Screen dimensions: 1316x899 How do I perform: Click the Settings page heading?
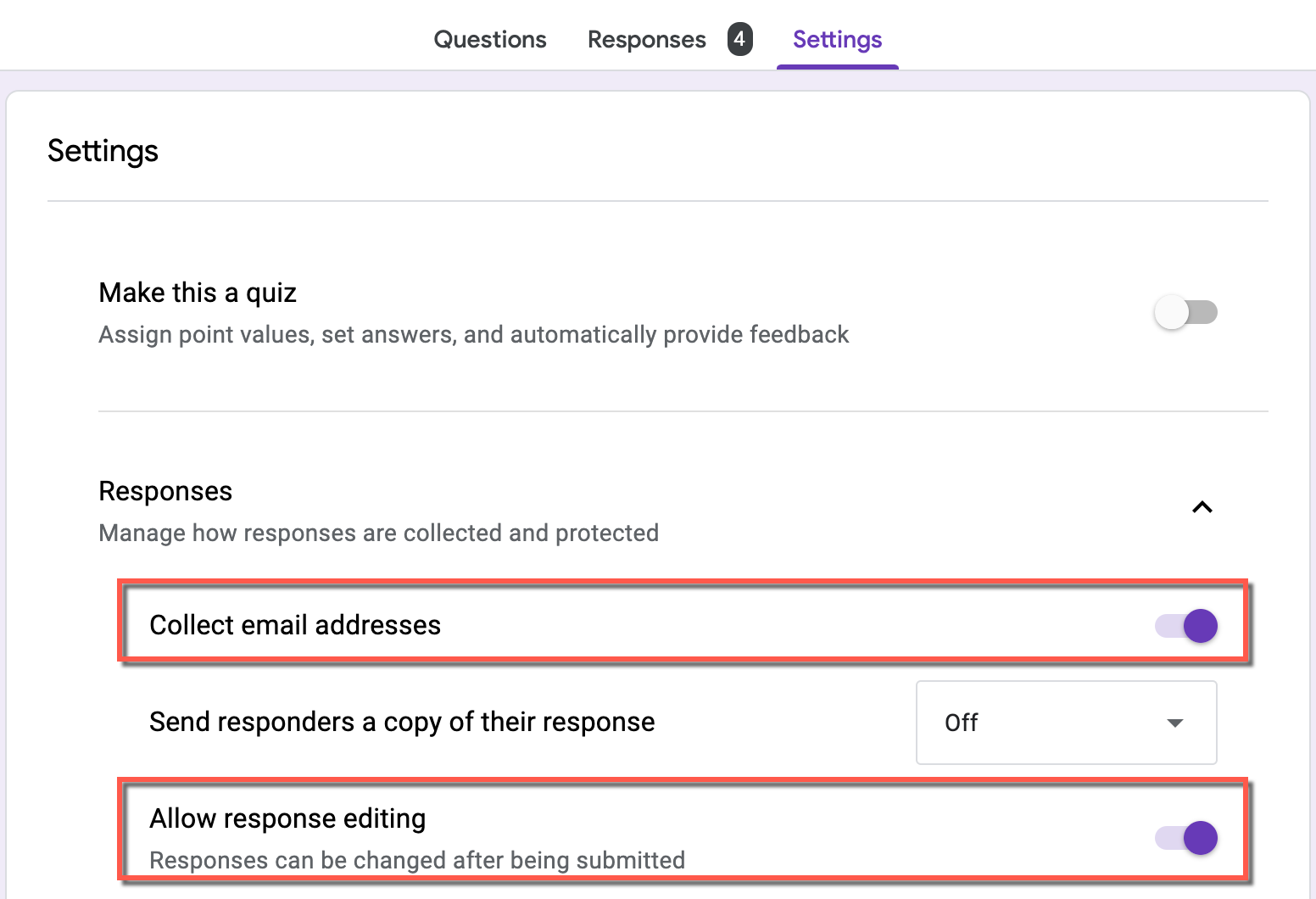[103, 151]
